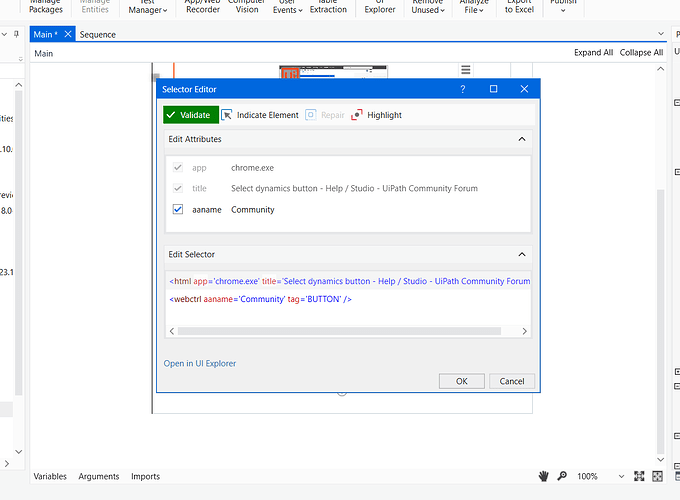Toggle the app attribute checkbox
Image resolution: width=680 pixels, height=500 pixels.
[178, 167]
